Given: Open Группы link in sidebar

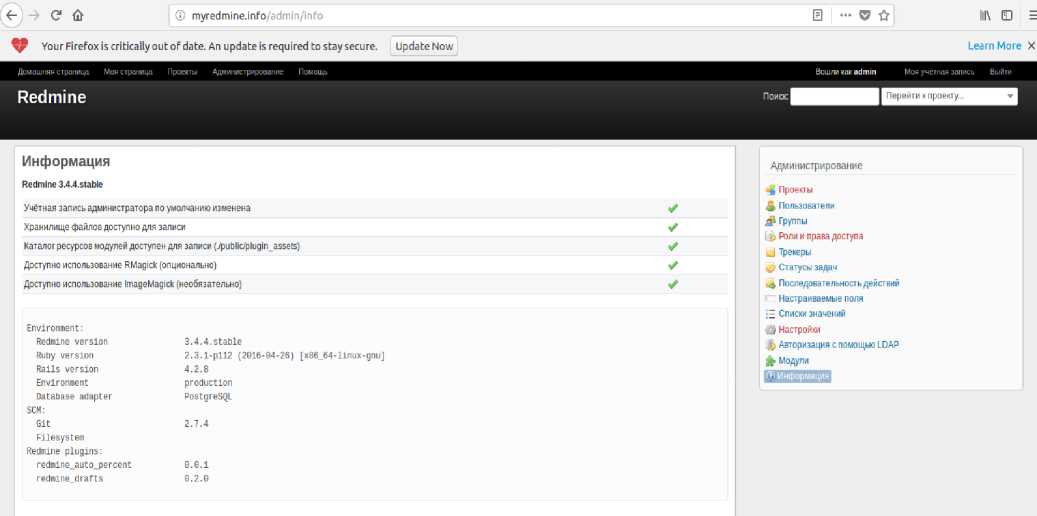Looking at the screenshot, I should coord(793,221).
